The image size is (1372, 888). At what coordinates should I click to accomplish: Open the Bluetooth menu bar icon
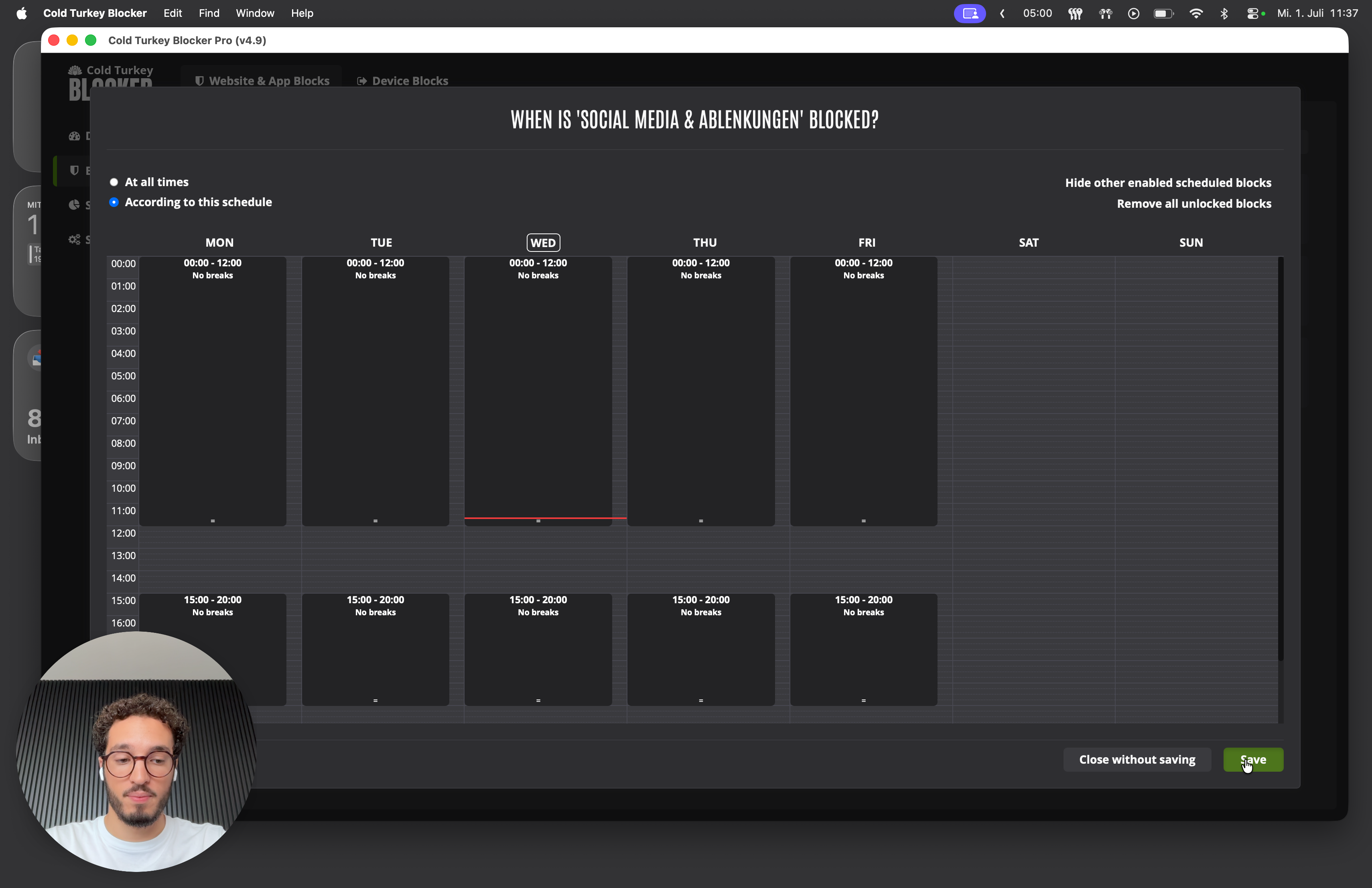[1224, 13]
